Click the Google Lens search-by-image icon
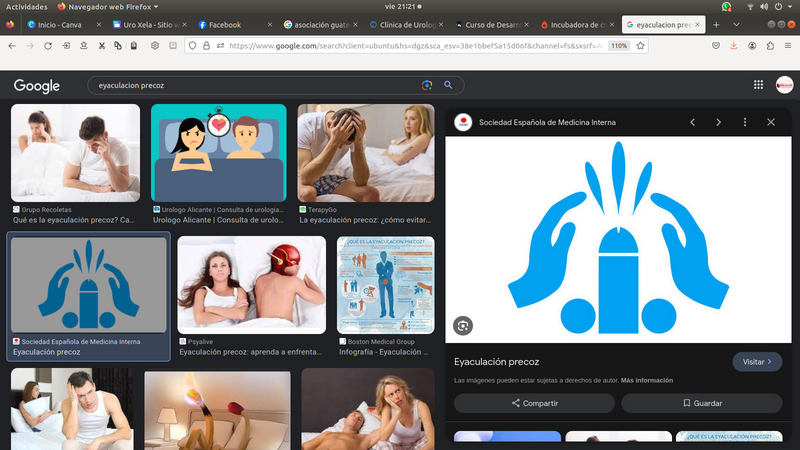Screen dimensions: 800x450 click(428, 86)
